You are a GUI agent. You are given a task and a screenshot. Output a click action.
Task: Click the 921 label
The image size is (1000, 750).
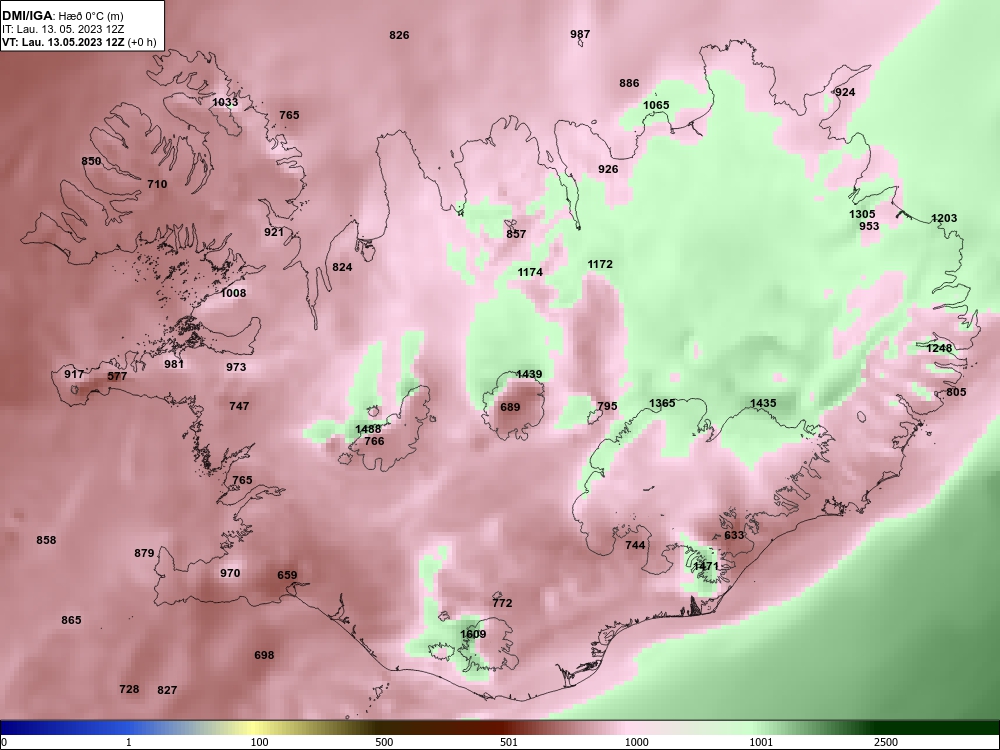pyautogui.click(x=274, y=232)
